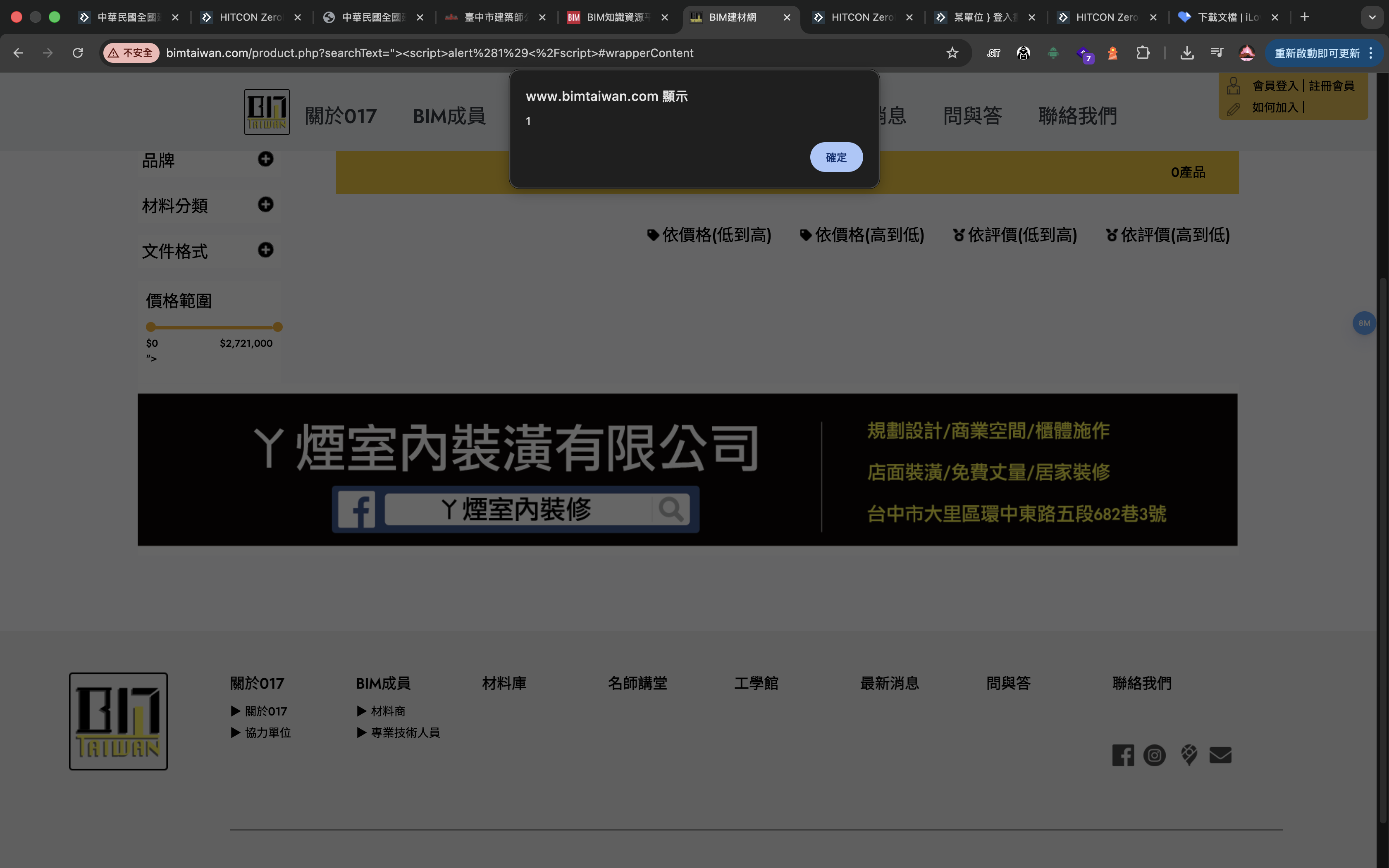Expand the 品牌 filter section
1389x868 pixels.
(265, 159)
